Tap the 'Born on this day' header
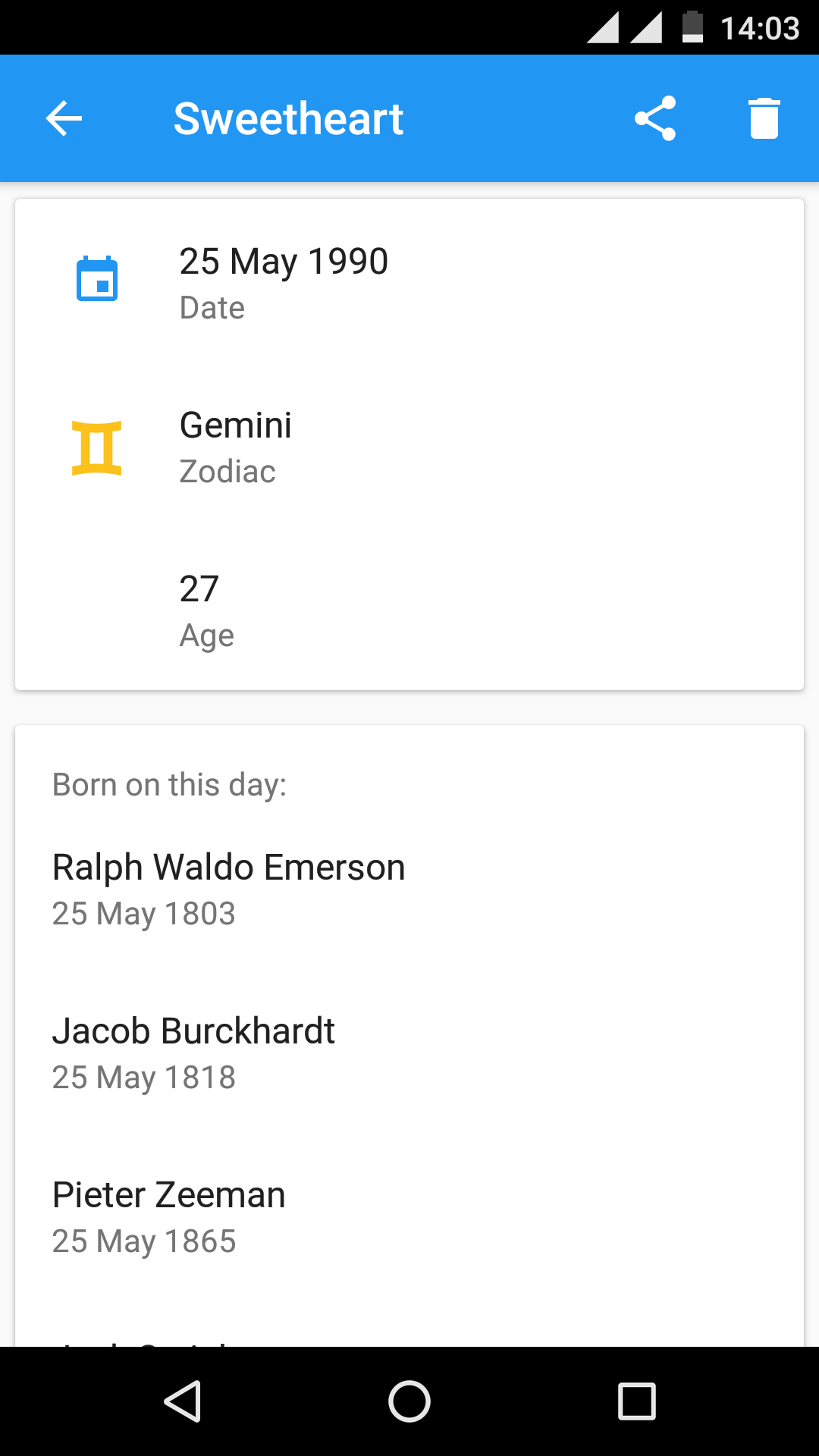 pos(169,785)
